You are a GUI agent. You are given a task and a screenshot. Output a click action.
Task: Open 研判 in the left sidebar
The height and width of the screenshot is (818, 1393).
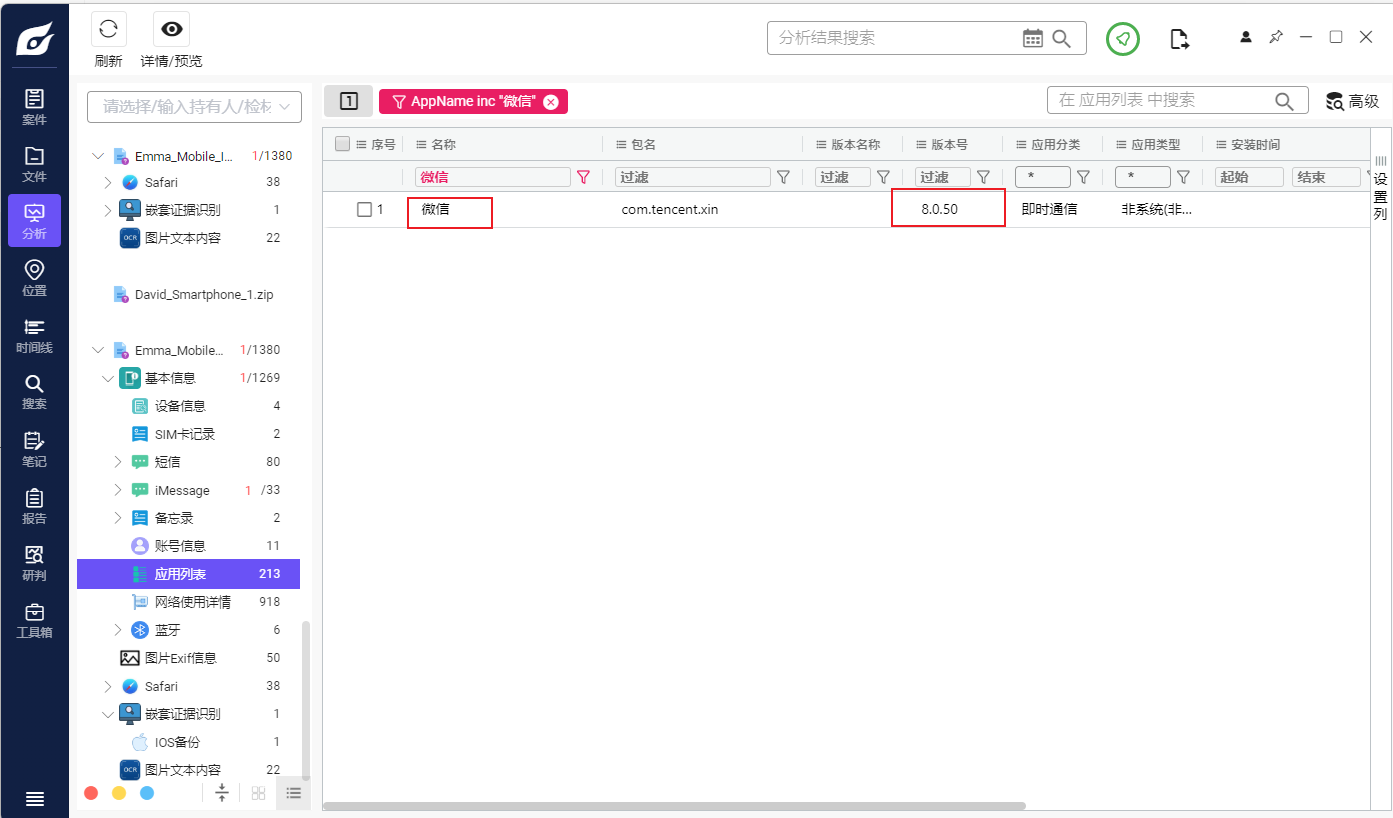(34, 562)
